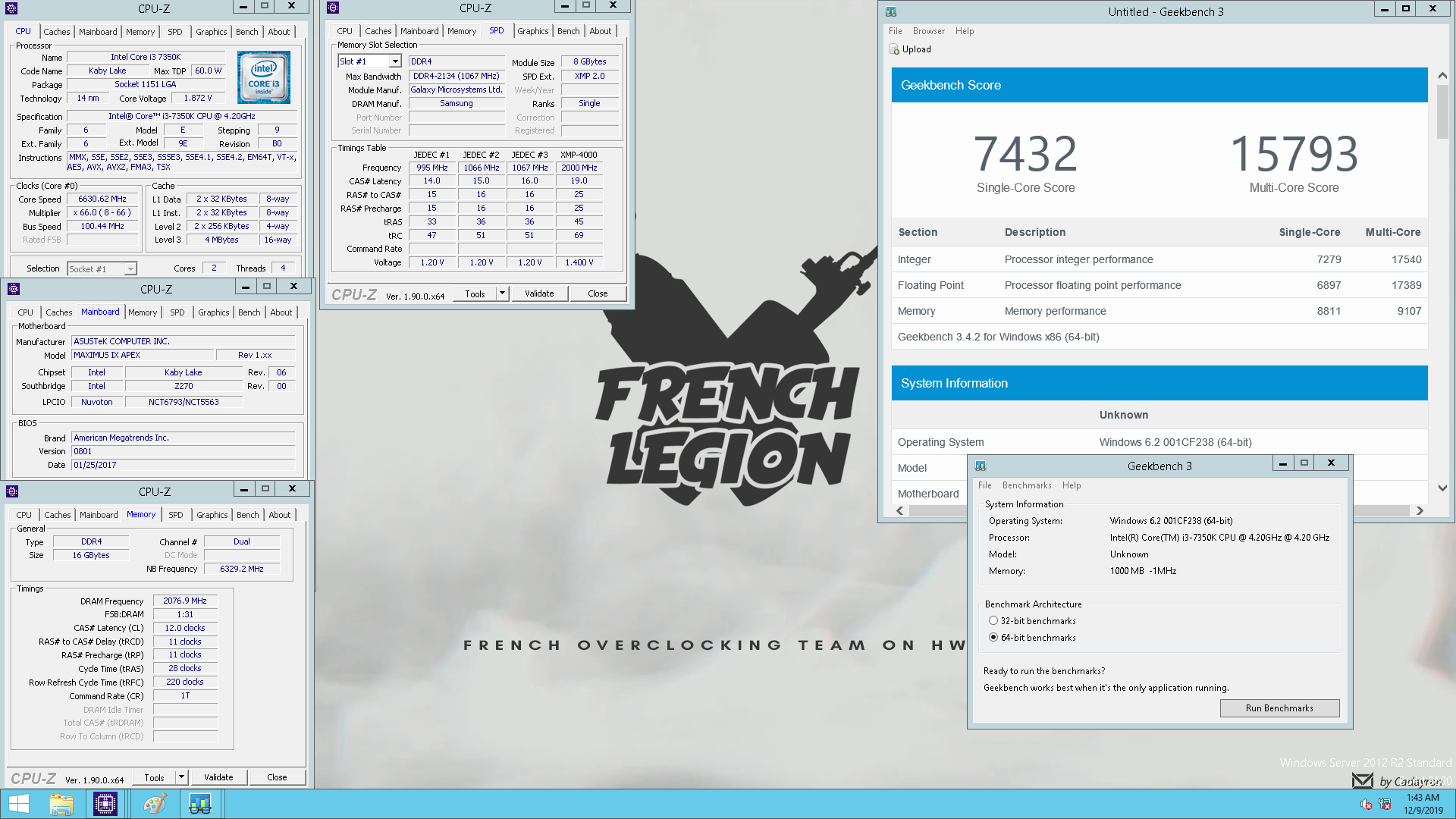
Task: Click the muted volume tray icon
Action: pyautogui.click(x=1366, y=804)
